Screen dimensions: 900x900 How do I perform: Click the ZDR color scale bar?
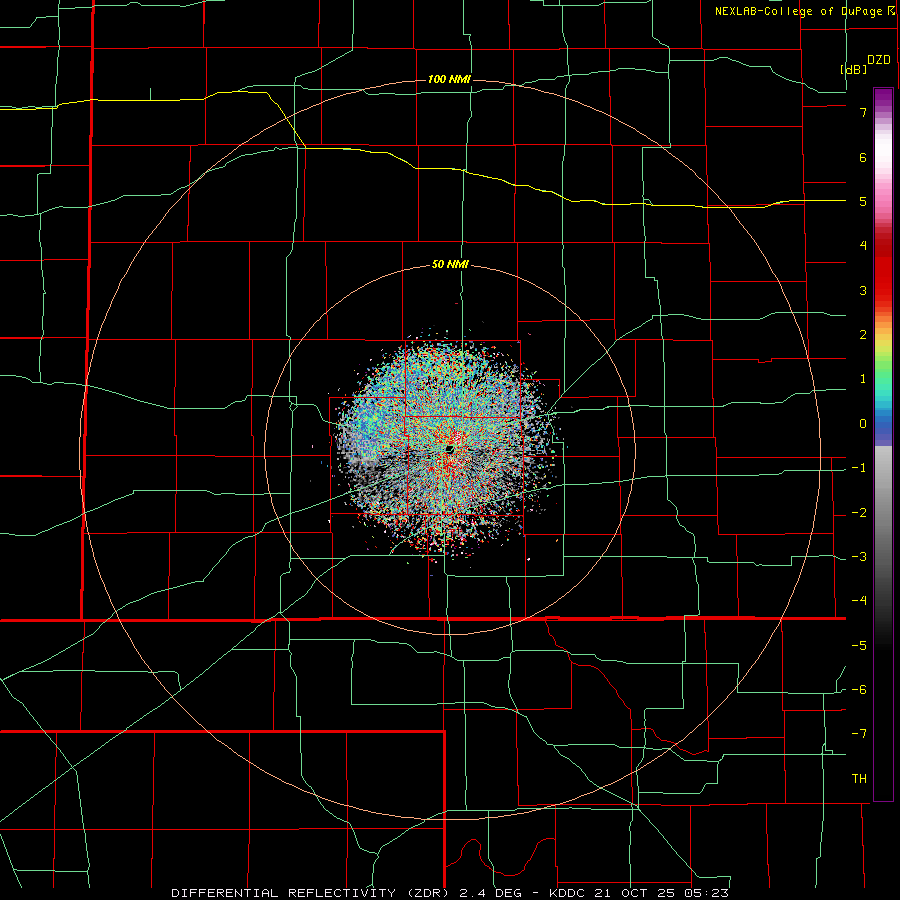(883, 444)
